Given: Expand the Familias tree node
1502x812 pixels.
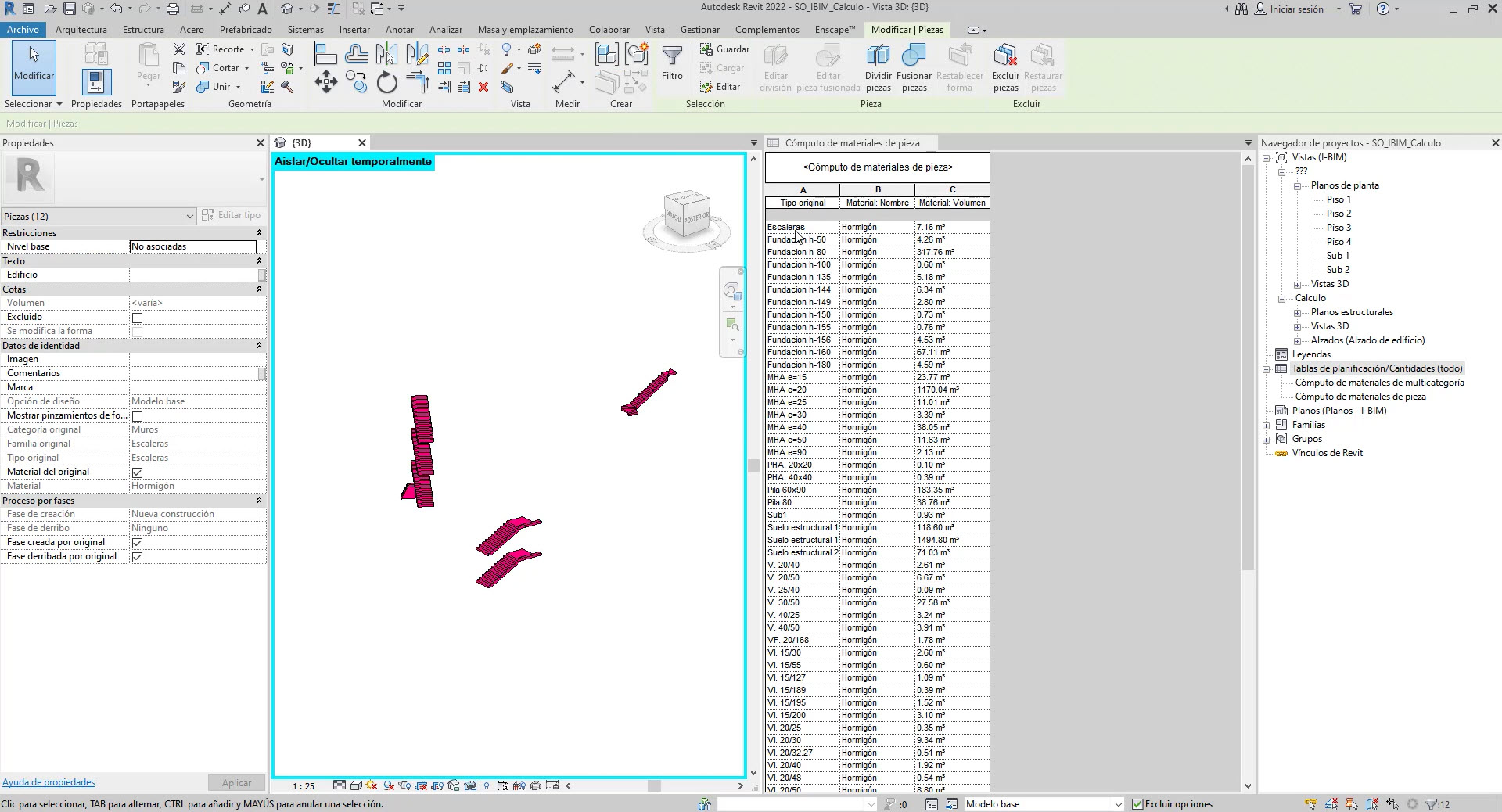Looking at the screenshot, I should tap(1267, 426).
